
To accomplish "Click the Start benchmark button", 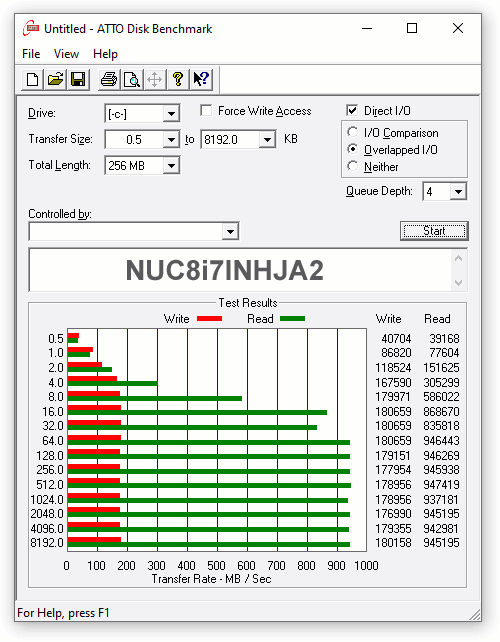I will pos(434,231).
